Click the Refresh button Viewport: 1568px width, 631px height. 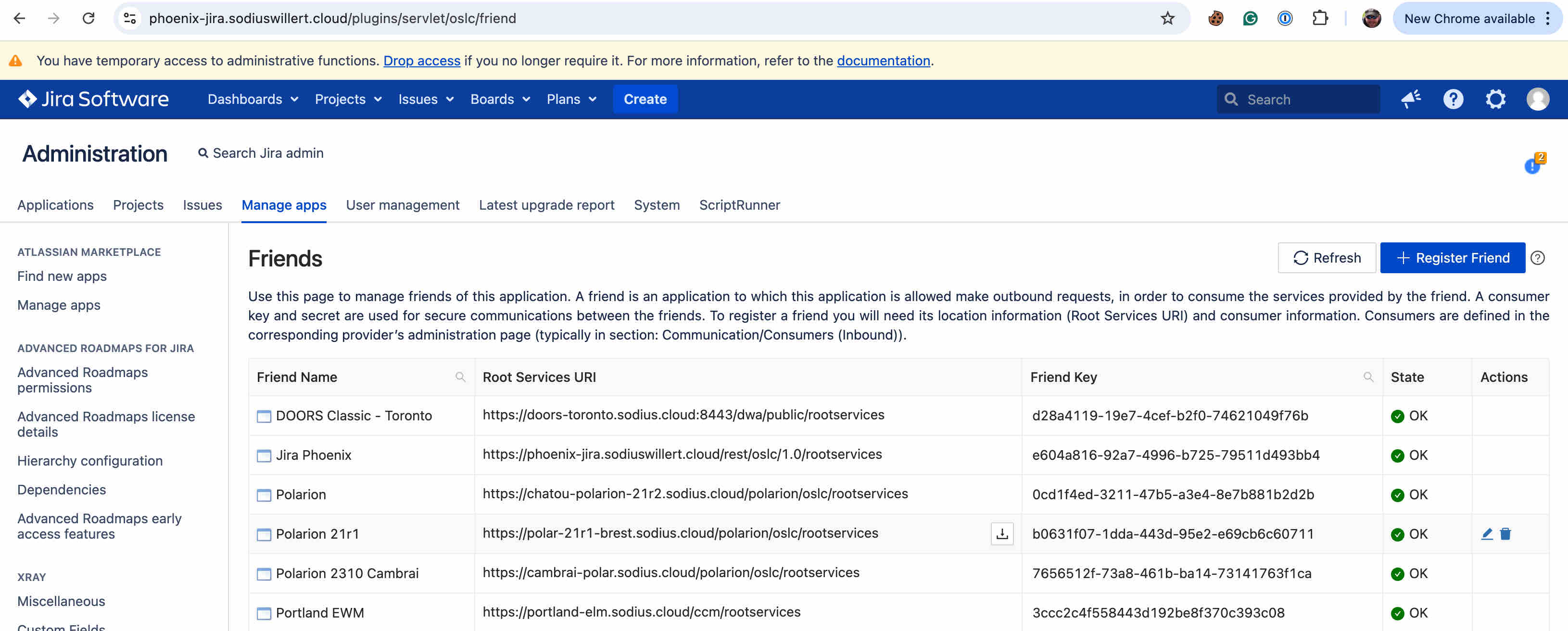(x=1327, y=258)
